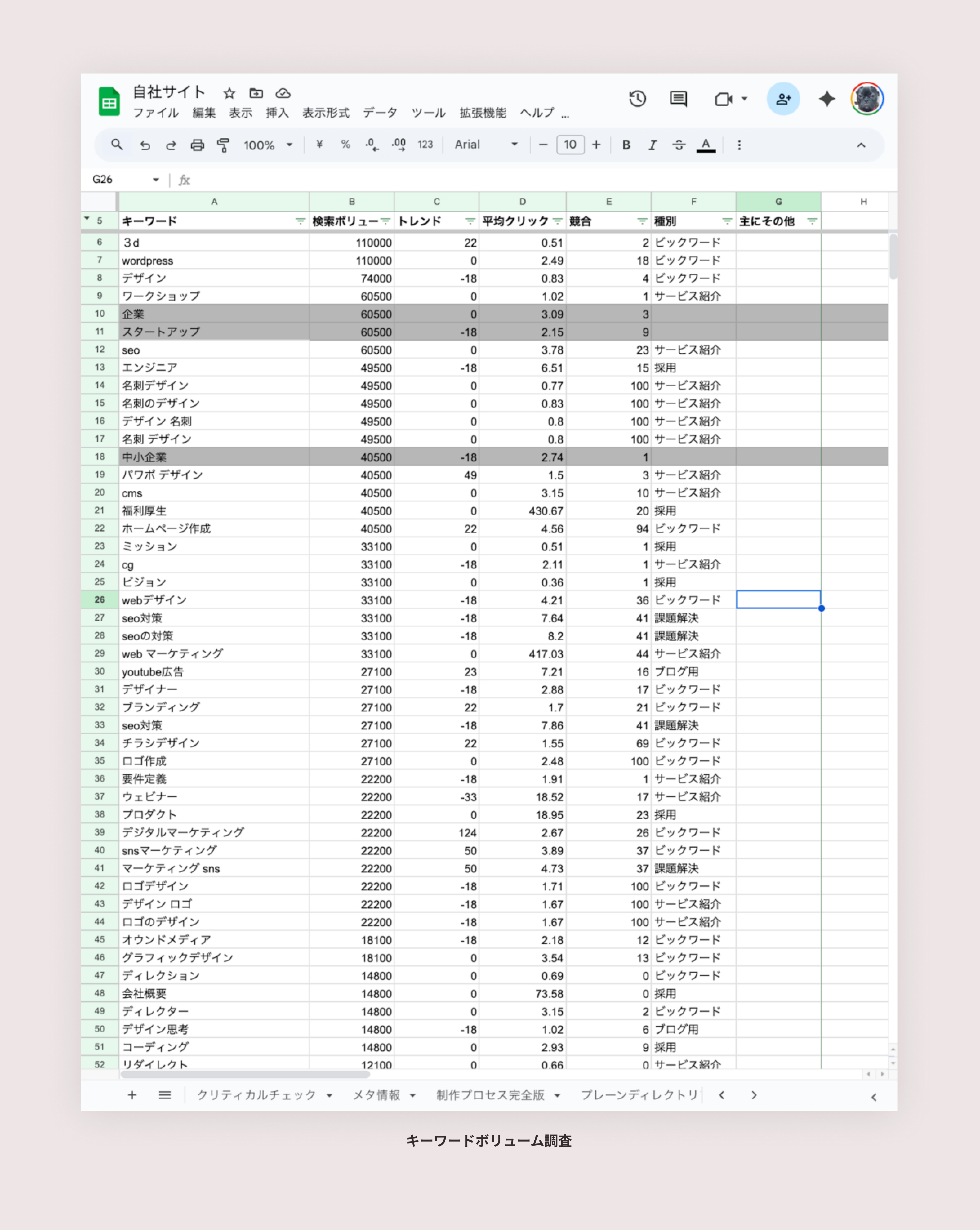This screenshot has height=1230, width=980.
Task: Increase font size with plus button
Action: coord(596,145)
